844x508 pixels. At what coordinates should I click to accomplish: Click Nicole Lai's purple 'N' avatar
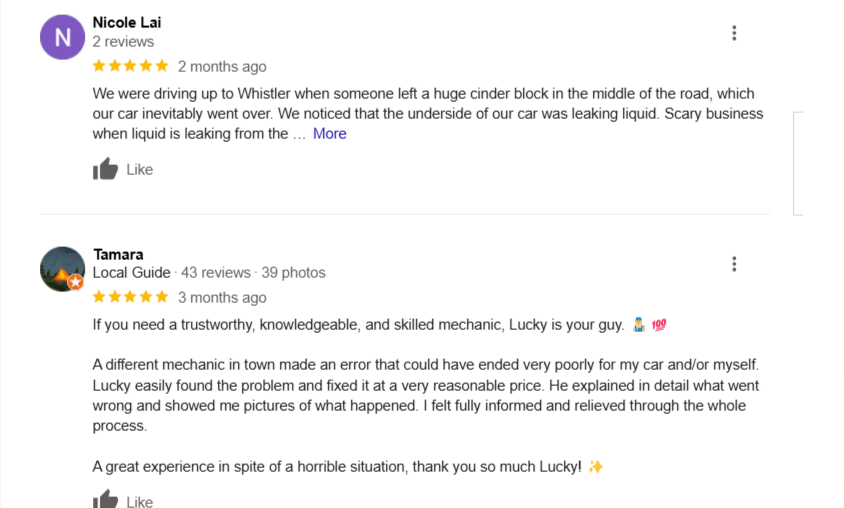(62, 37)
